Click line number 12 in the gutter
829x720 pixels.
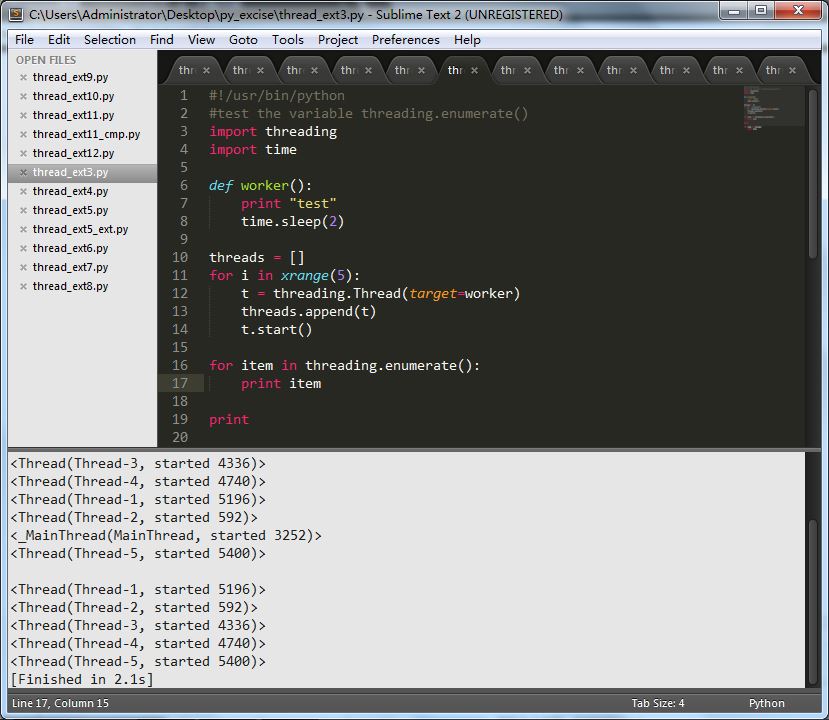180,293
